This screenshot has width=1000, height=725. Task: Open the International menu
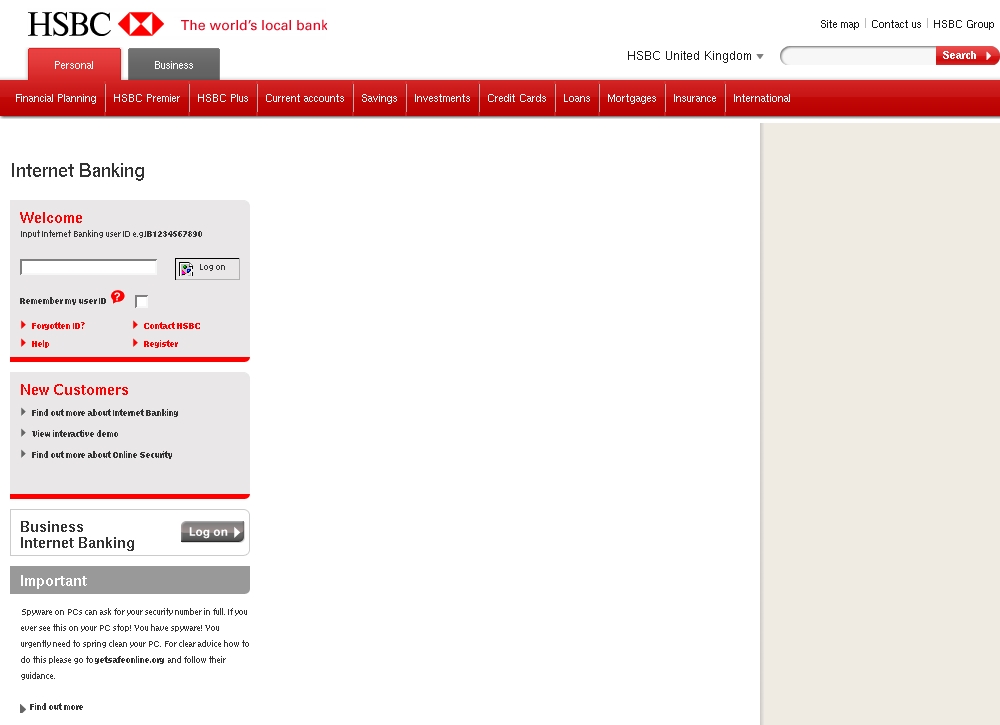[761, 98]
